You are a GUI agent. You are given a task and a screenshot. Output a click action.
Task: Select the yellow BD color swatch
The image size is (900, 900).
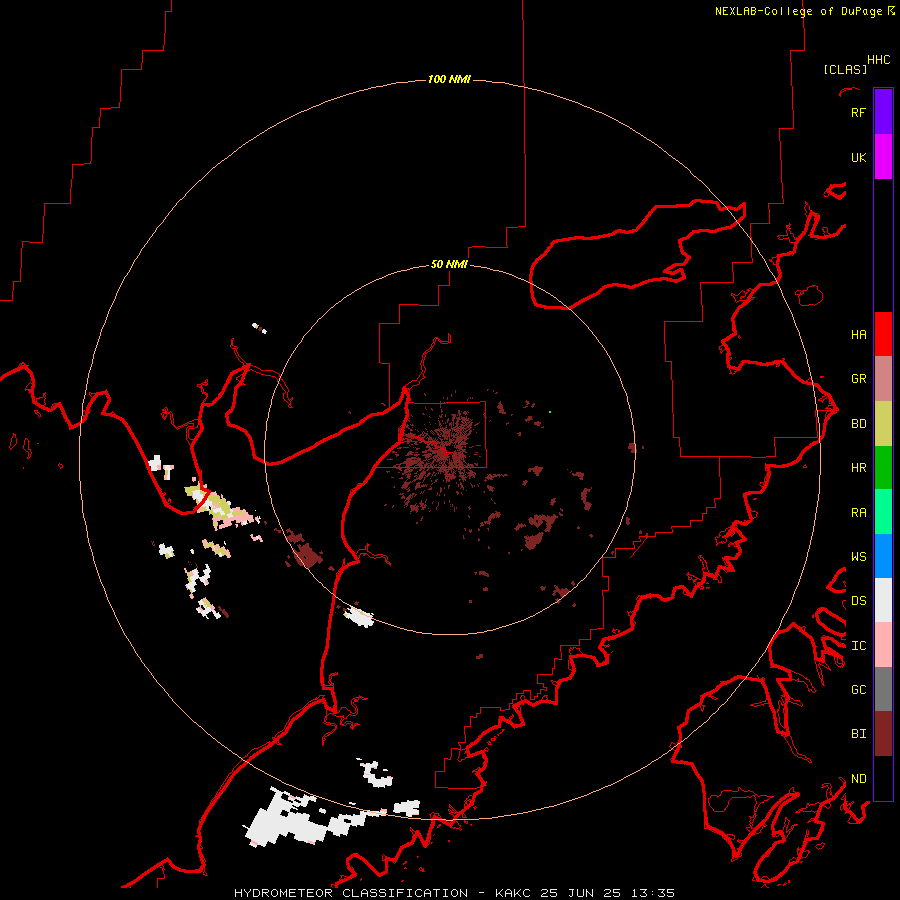pyautogui.click(x=883, y=424)
